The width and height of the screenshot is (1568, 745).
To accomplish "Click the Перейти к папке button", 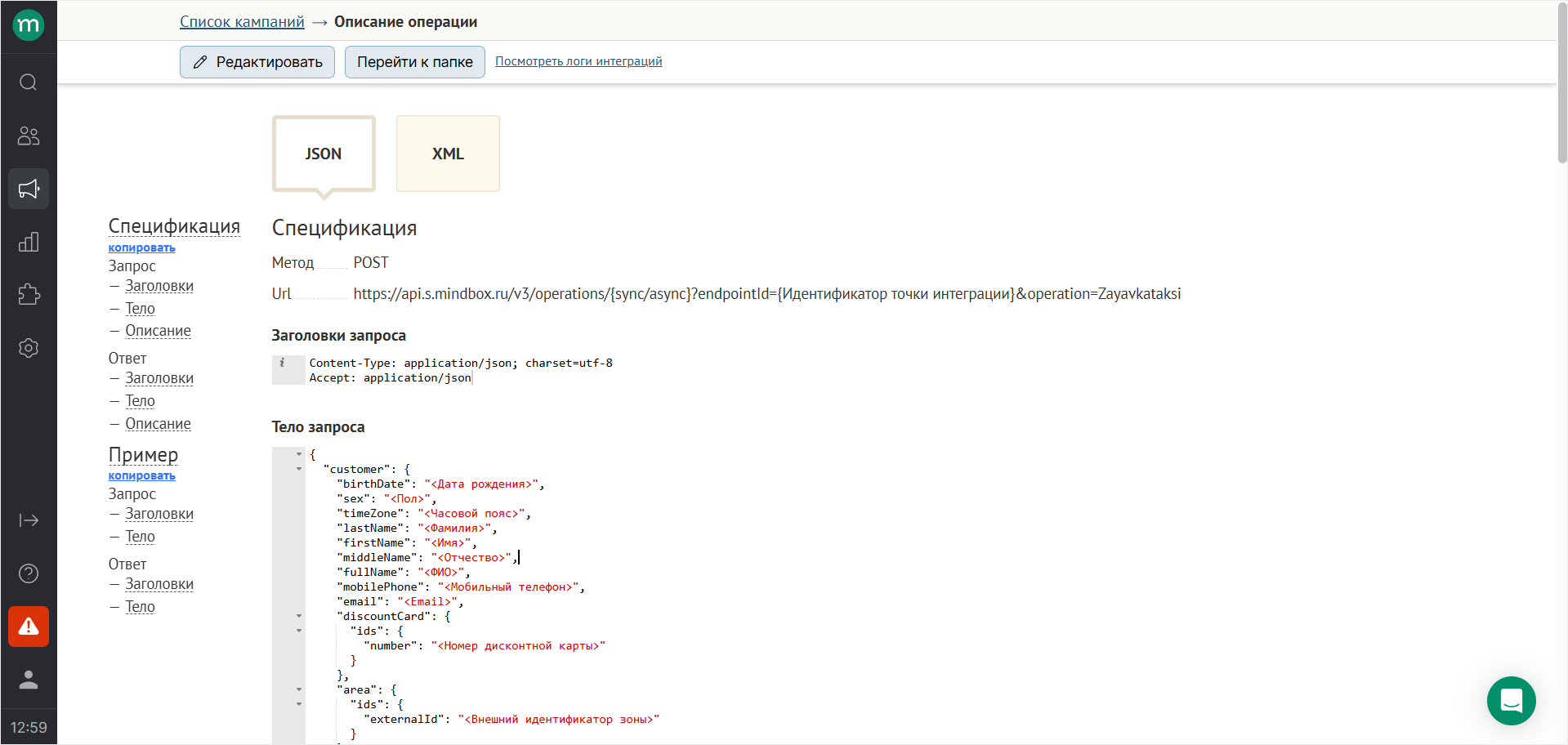I will click(414, 62).
